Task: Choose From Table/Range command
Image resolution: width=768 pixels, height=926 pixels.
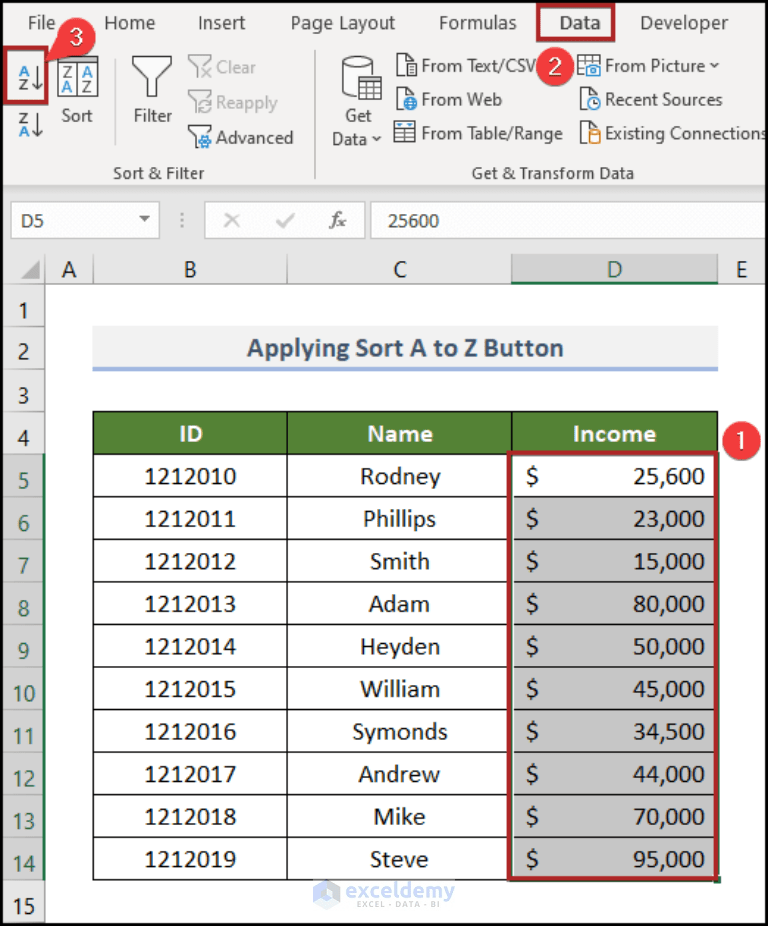Action: coord(478,133)
